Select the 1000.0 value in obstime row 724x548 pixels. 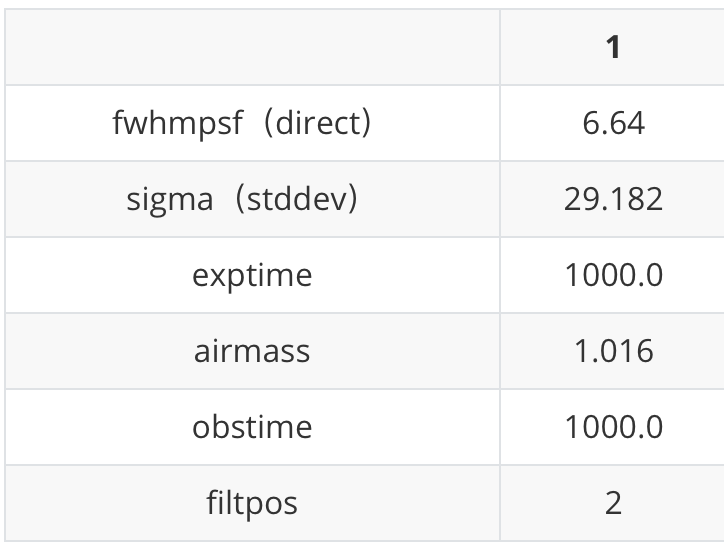(x=613, y=427)
